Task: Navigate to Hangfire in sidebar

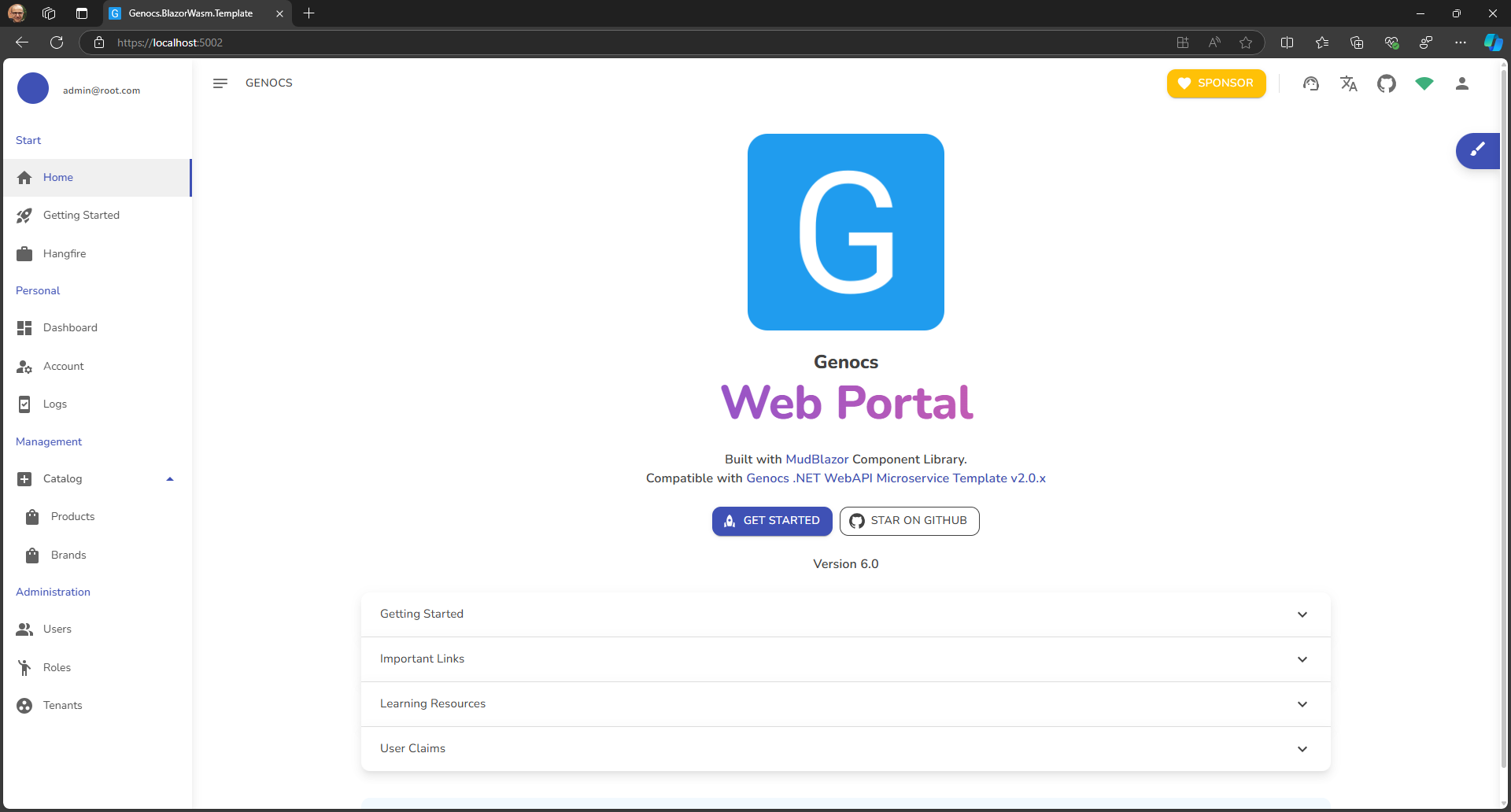Action: pyautogui.click(x=65, y=253)
